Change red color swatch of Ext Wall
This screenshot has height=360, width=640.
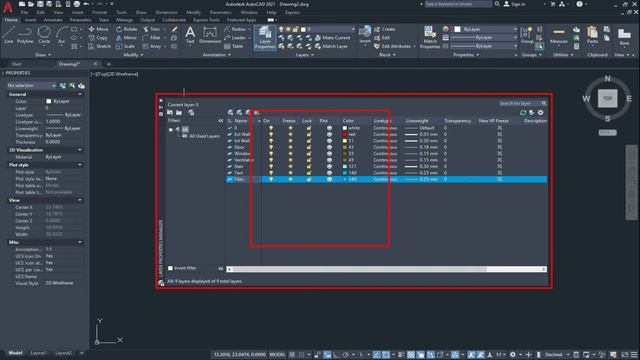click(x=345, y=134)
